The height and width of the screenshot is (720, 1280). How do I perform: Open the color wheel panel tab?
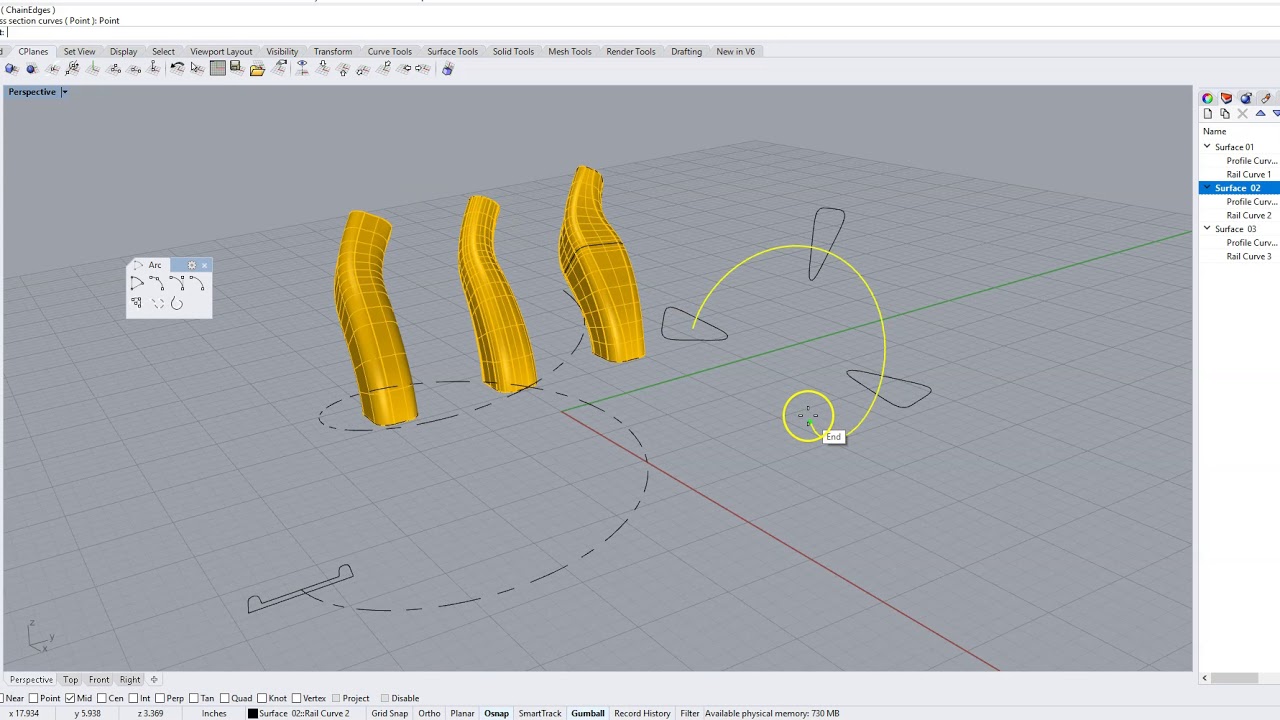[1207, 98]
